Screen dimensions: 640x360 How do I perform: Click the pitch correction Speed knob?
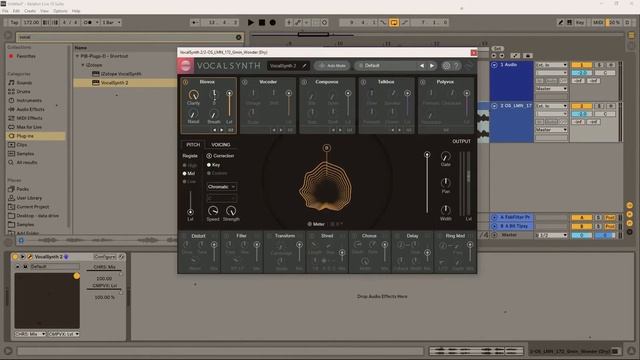click(x=213, y=211)
